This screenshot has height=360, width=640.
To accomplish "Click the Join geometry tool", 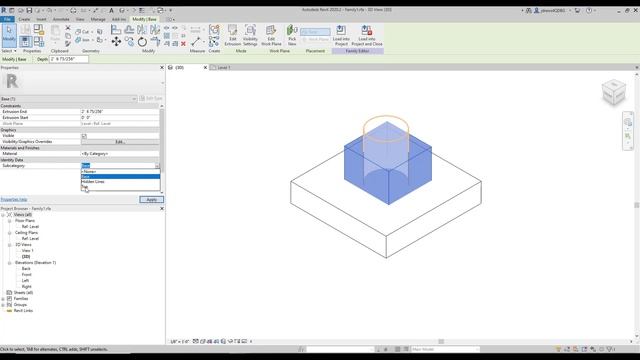I will [83, 40].
